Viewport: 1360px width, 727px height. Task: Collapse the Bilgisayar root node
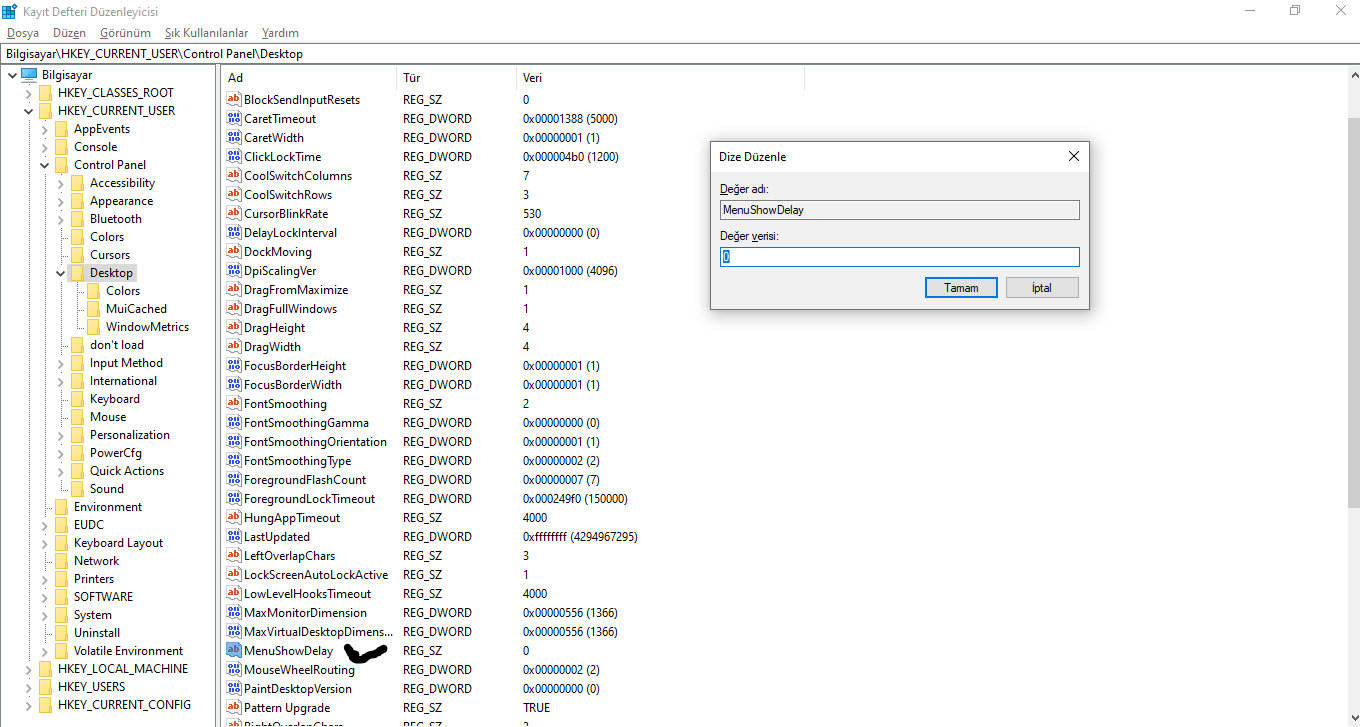pos(12,75)
